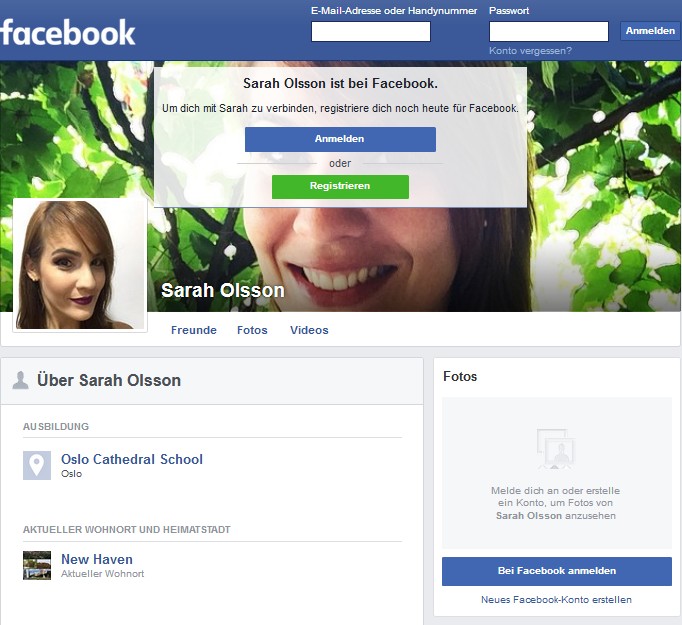Click the location pin icon for Oslo Cathedral School
The height and width of the screenshot is (625, 682).
click(37, 465)
